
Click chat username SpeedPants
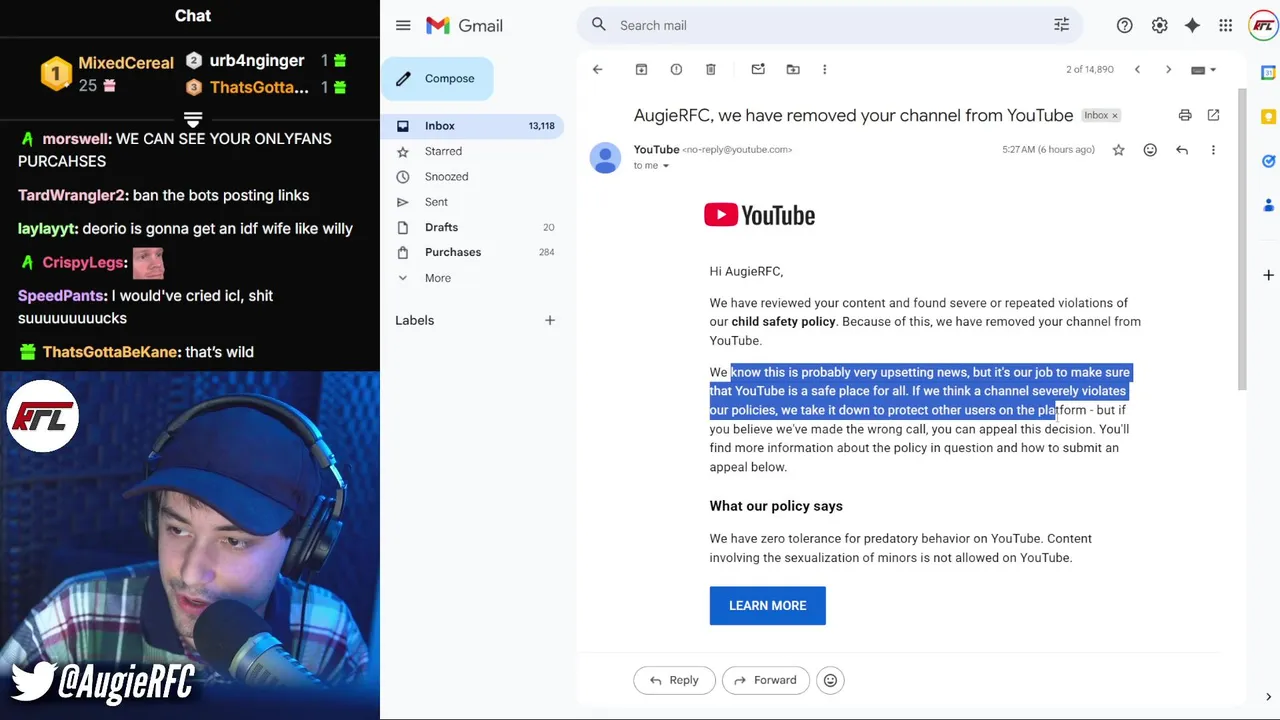(62, 296)
